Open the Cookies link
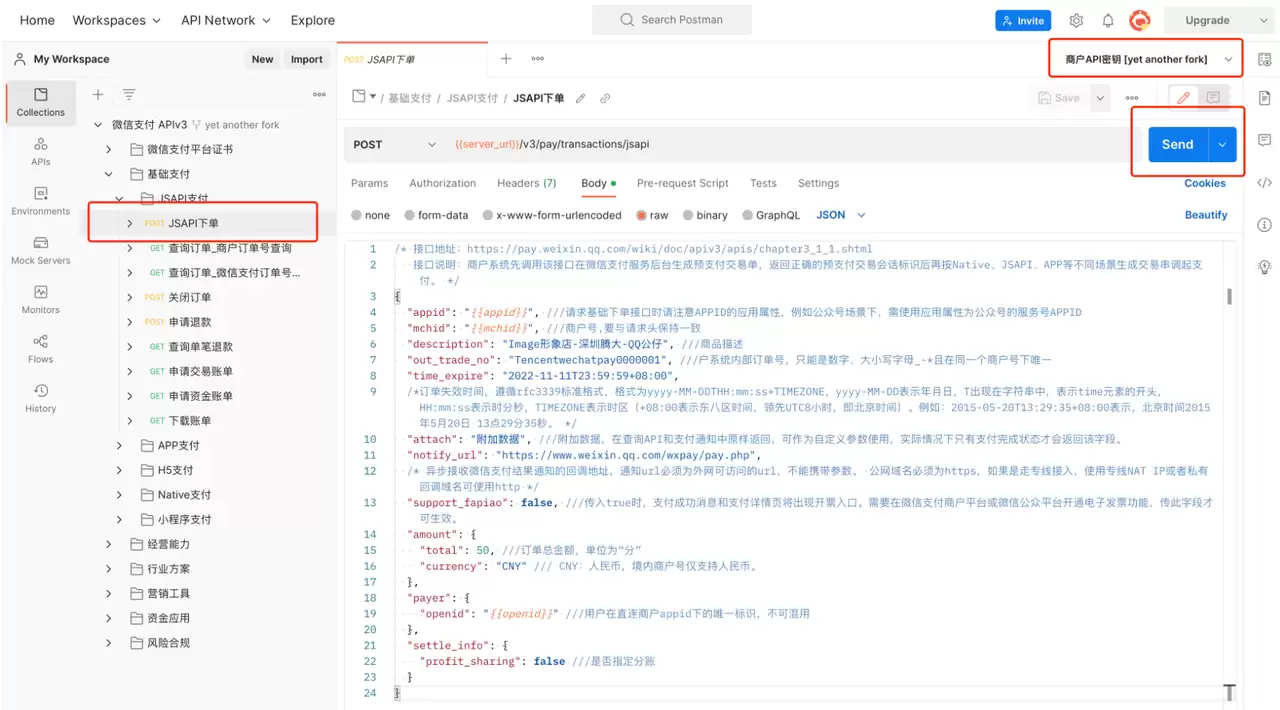The height and width of the screenshot is (710, 1280). pyautogui.click(x=1205, y=183)
